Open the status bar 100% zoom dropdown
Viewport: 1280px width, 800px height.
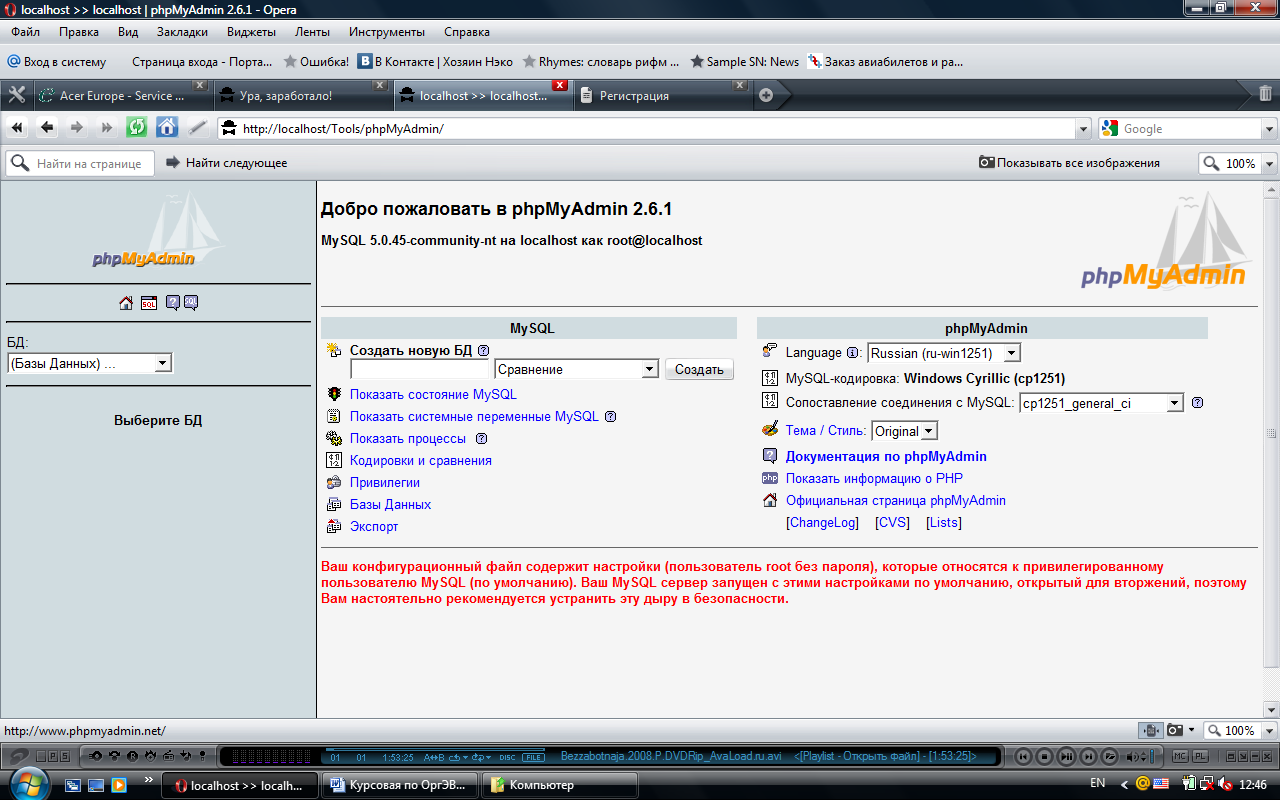coord(1270,731)
